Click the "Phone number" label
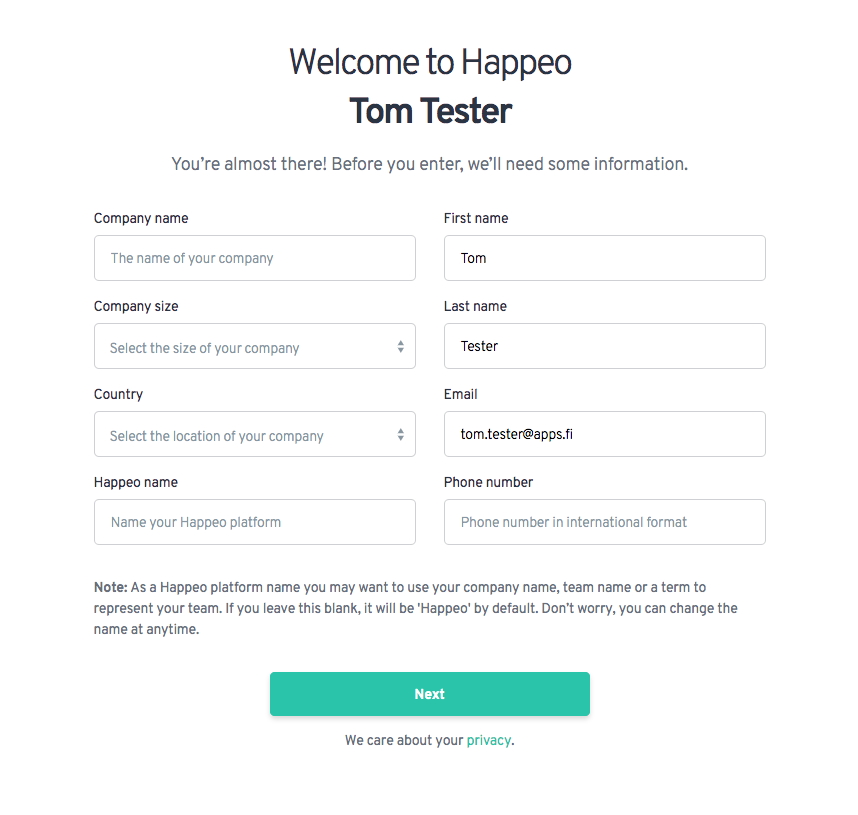This screenshot has height=815, width=858. tap(488, 482)
